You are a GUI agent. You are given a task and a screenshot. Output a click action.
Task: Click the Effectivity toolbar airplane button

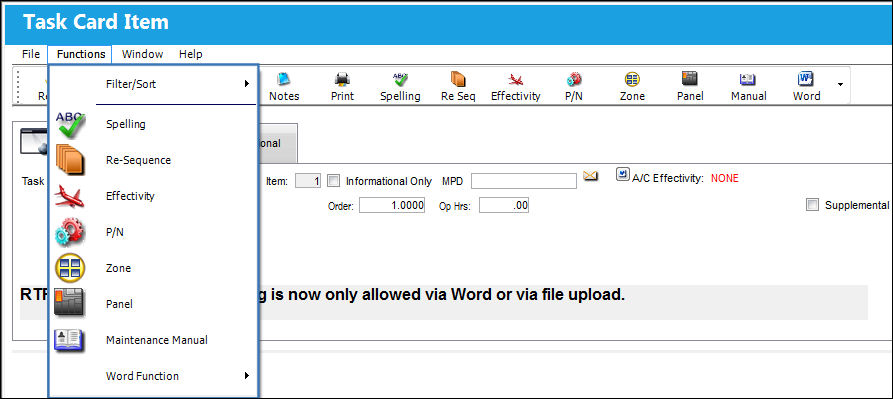pos(515,87)
